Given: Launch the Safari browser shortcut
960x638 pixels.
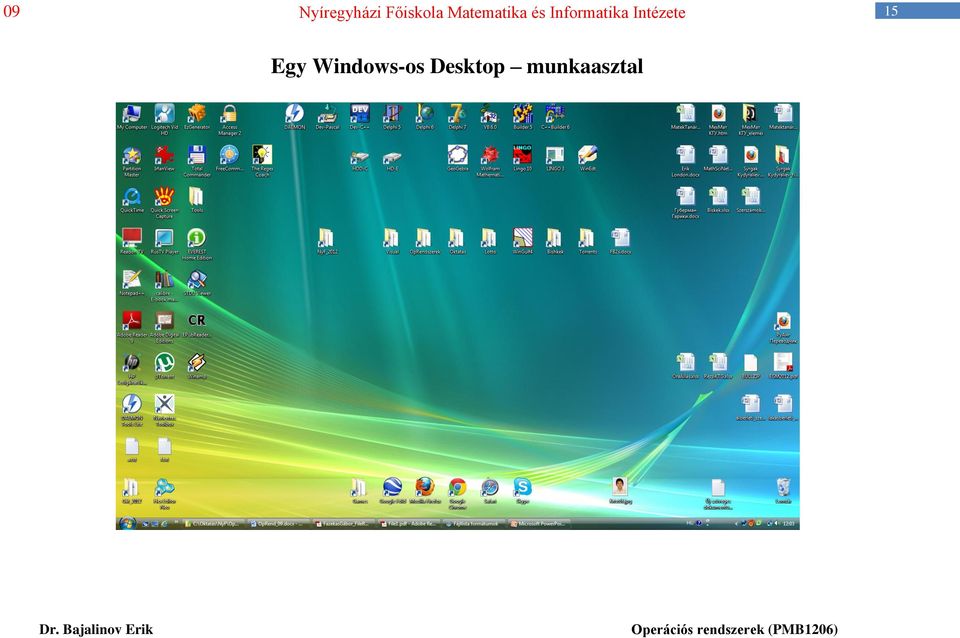Looking at the screenshot, I should [x=489, y=491].
